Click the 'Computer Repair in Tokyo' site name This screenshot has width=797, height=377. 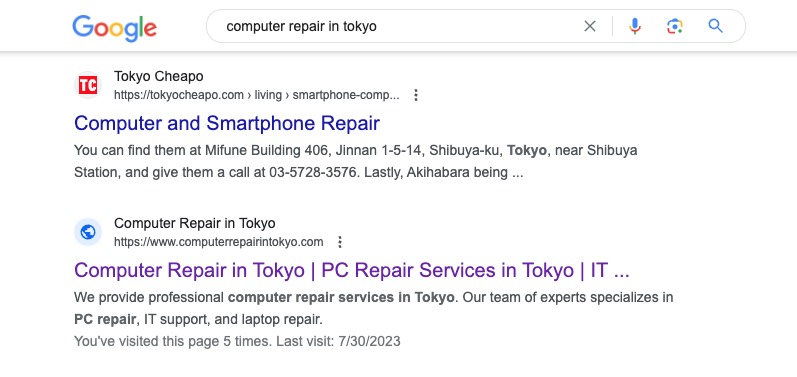[195, 223]
